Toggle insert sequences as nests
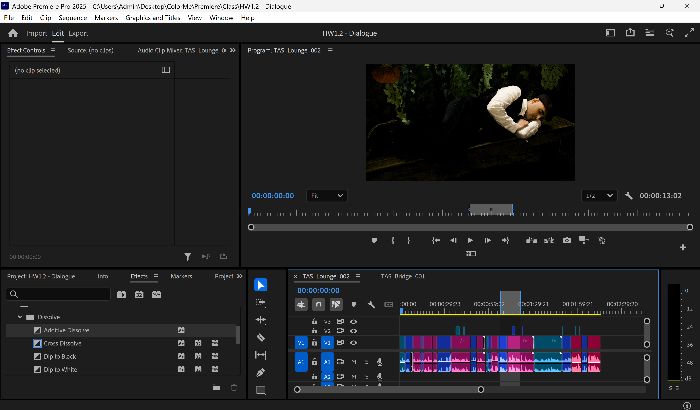Screen dimensions: 700x410 (x=301, y=305)
